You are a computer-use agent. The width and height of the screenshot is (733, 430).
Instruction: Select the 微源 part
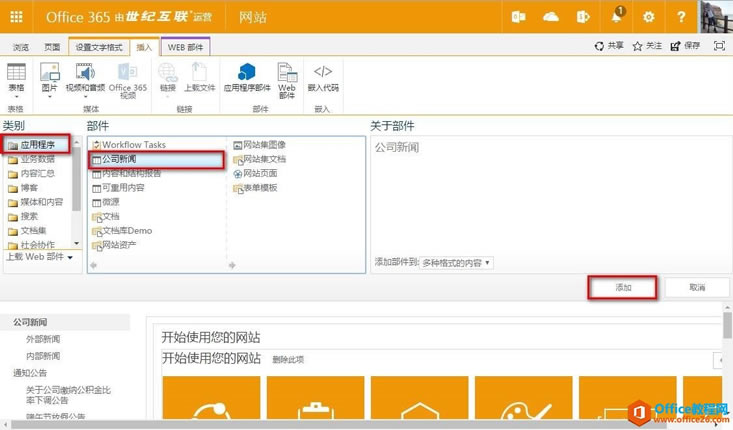106,202
